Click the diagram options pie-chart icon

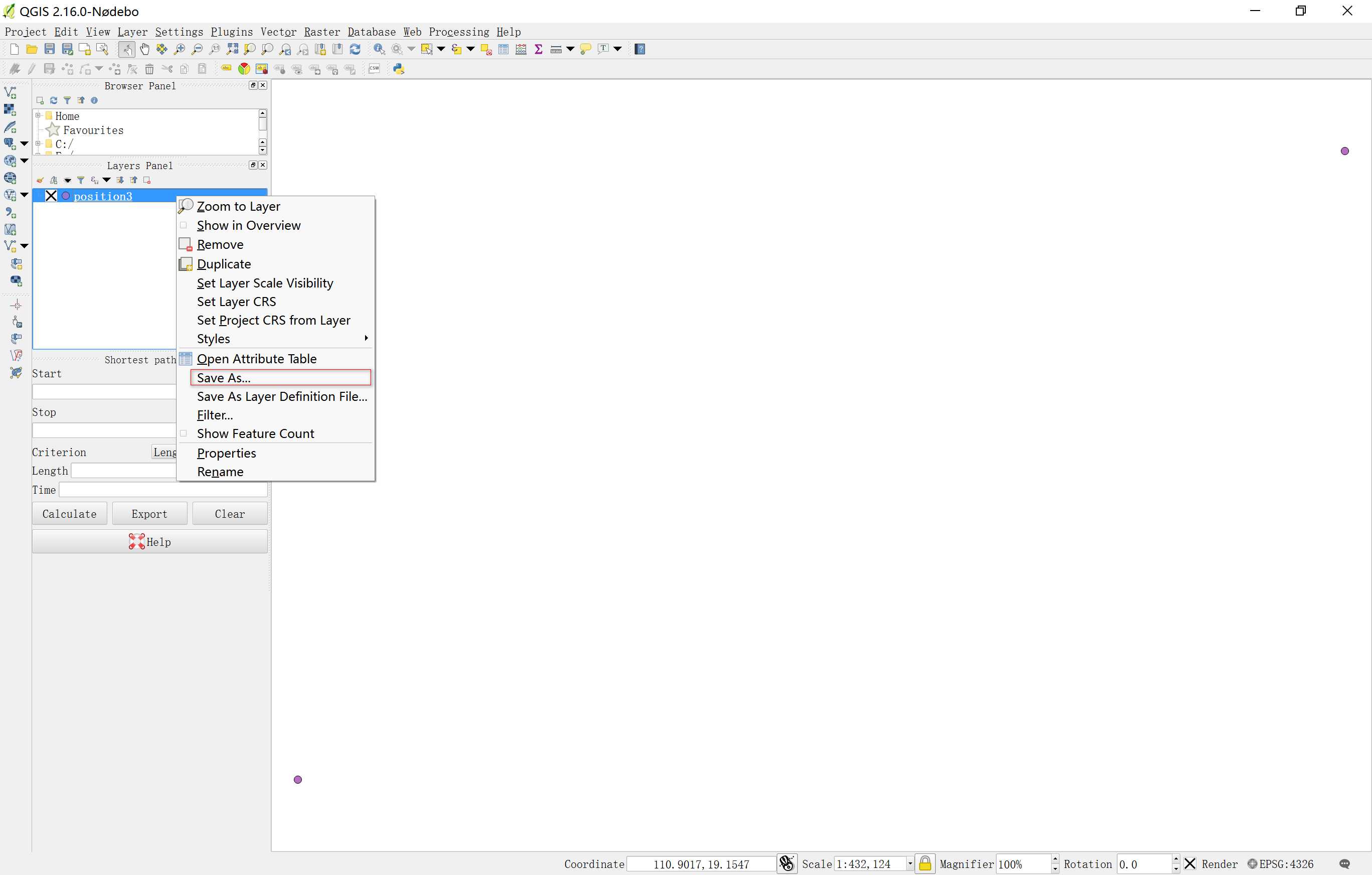(244, 69)
